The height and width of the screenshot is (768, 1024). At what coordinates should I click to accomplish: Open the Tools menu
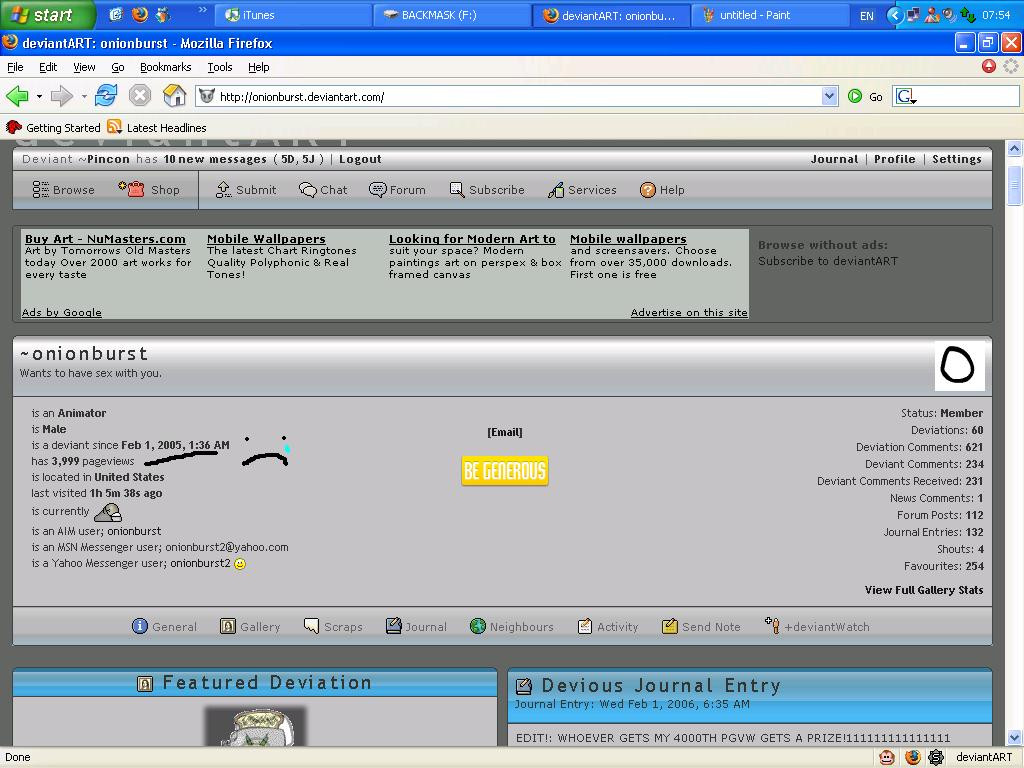coord(219,67)
